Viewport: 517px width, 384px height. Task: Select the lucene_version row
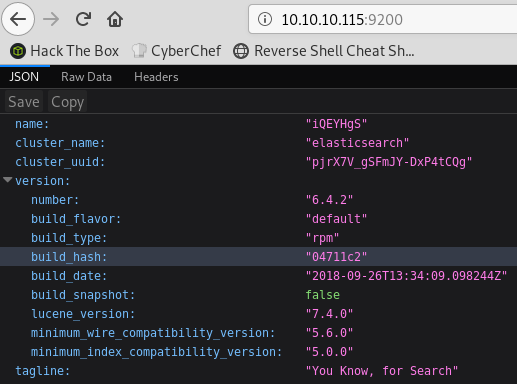click(258, 314)
